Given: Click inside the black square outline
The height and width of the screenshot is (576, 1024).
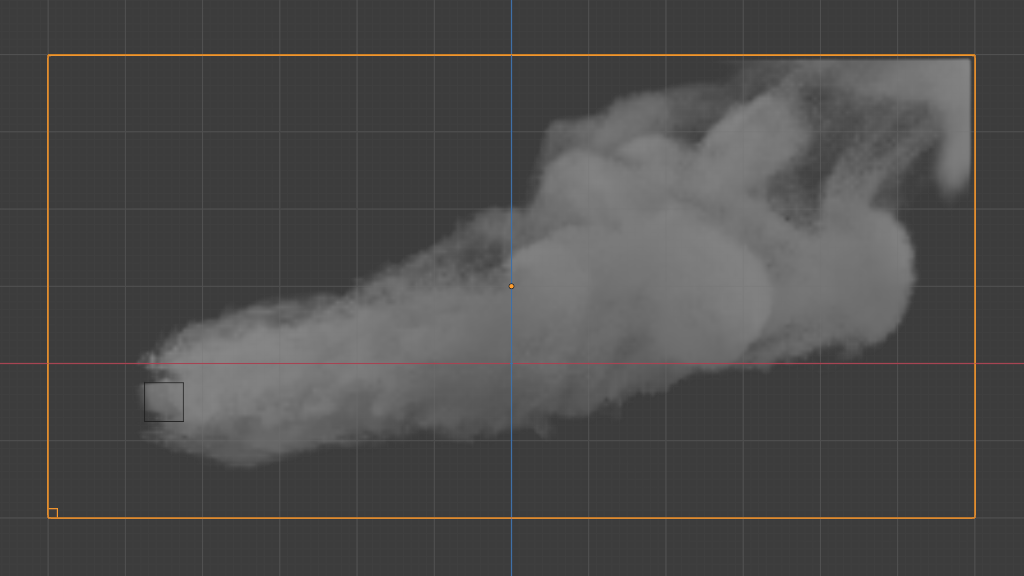Looking at the screenshot, I should pyautogui.click(x=165, y=400).
